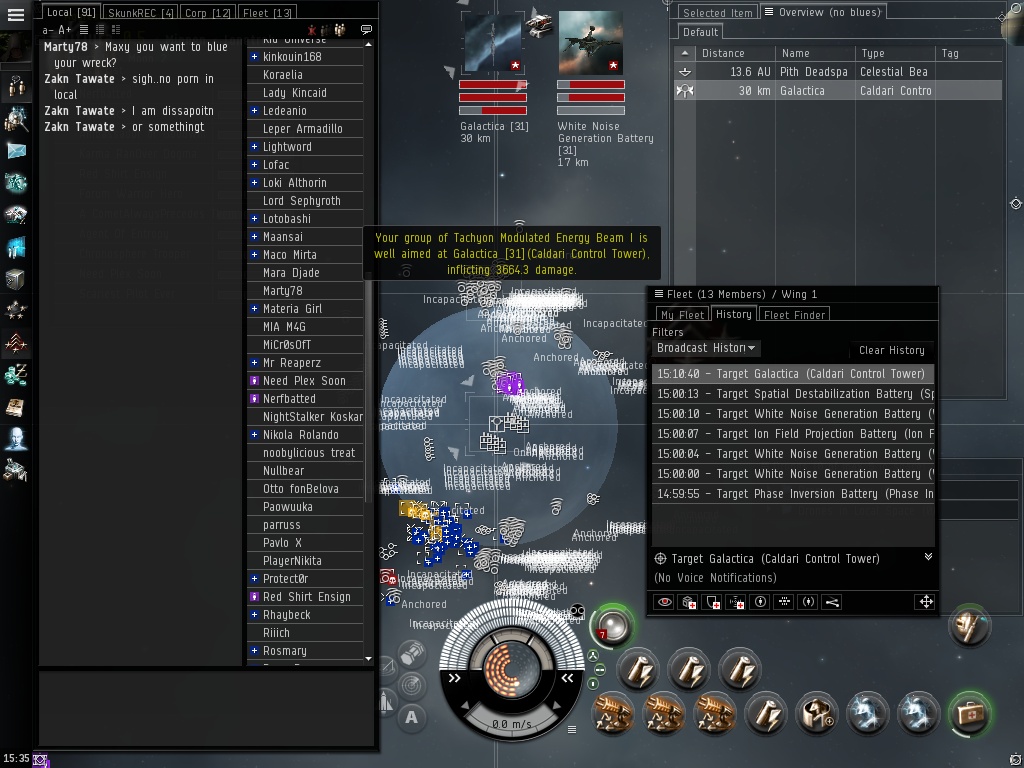Activate the first capacitor battery module
The width and height of the screenshot is (1024, 768).
pos(638,669)
